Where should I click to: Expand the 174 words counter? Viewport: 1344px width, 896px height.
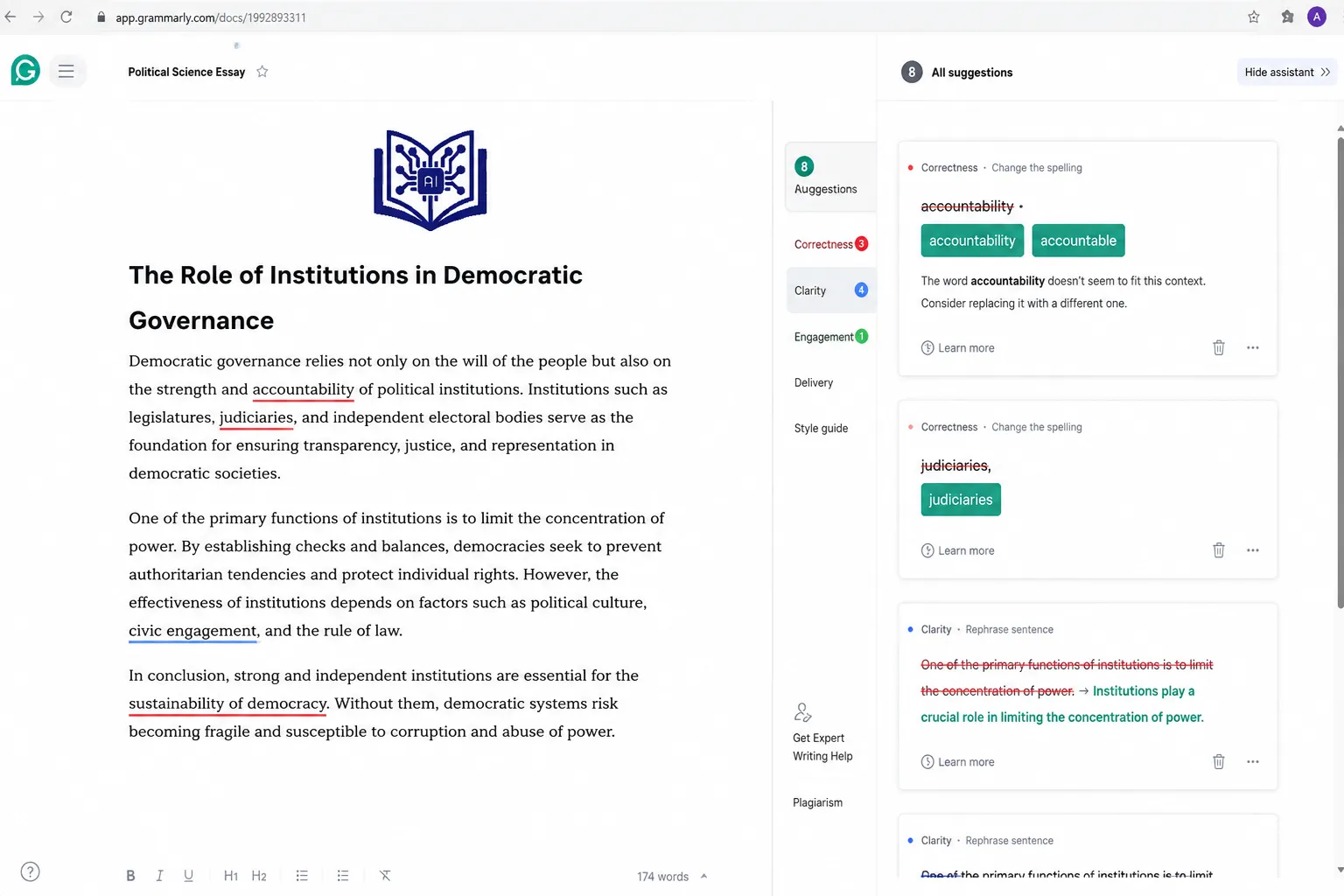coord(672,876)
